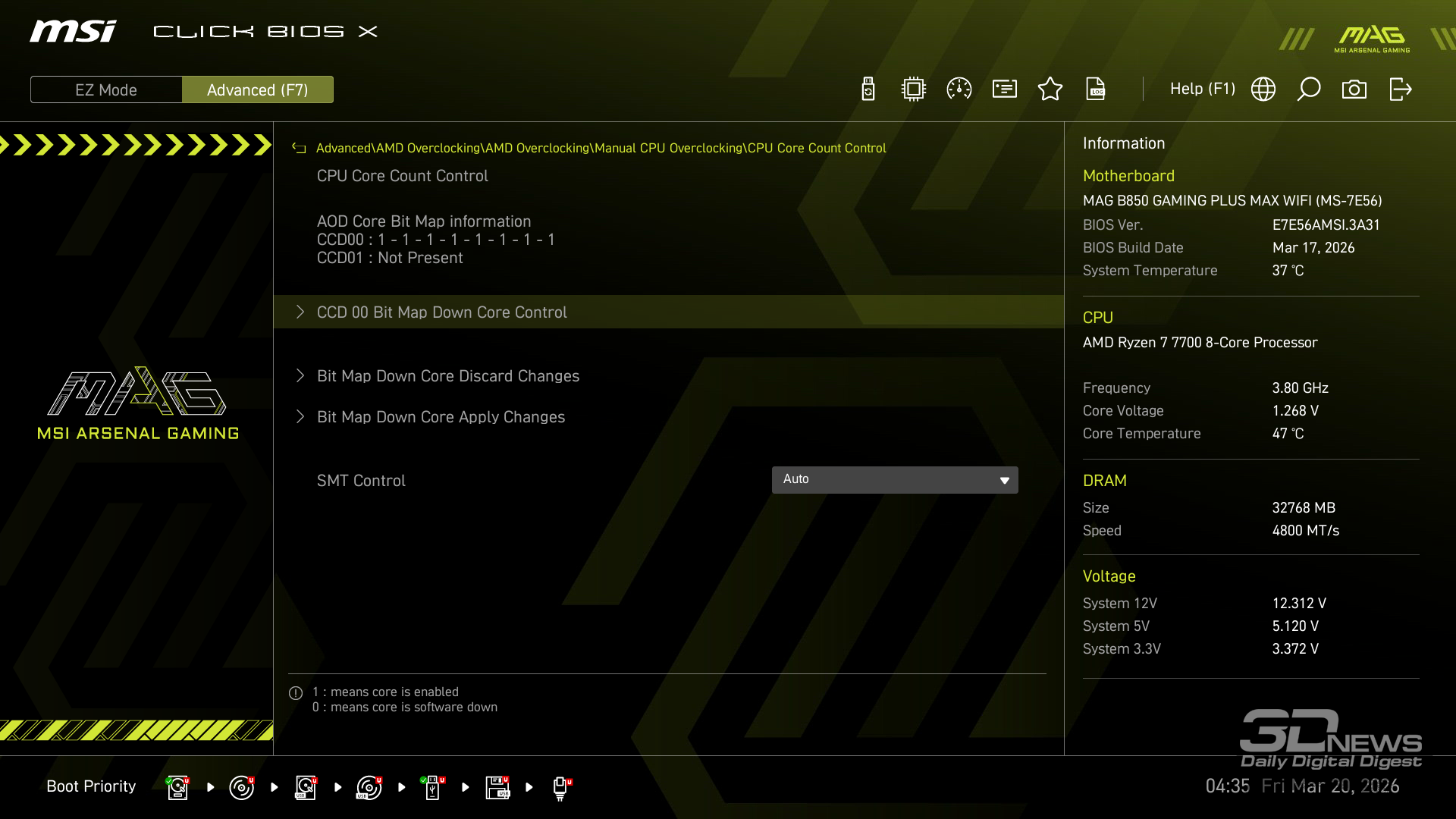Click the CPU chip icon in toolbar
Screen dimensions: 1456x819
click(914, 89)
